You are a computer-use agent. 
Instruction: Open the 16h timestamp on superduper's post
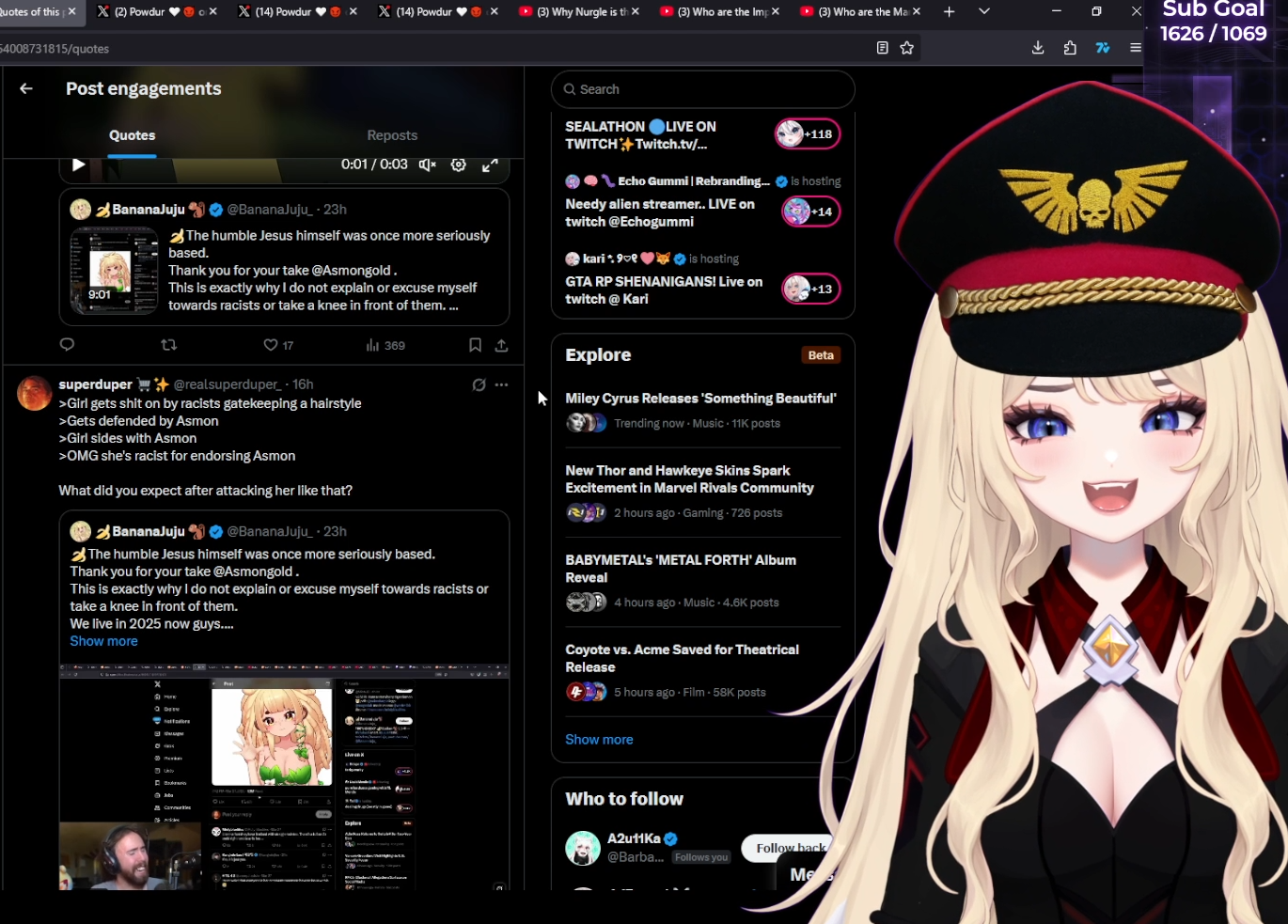point(303,384)
